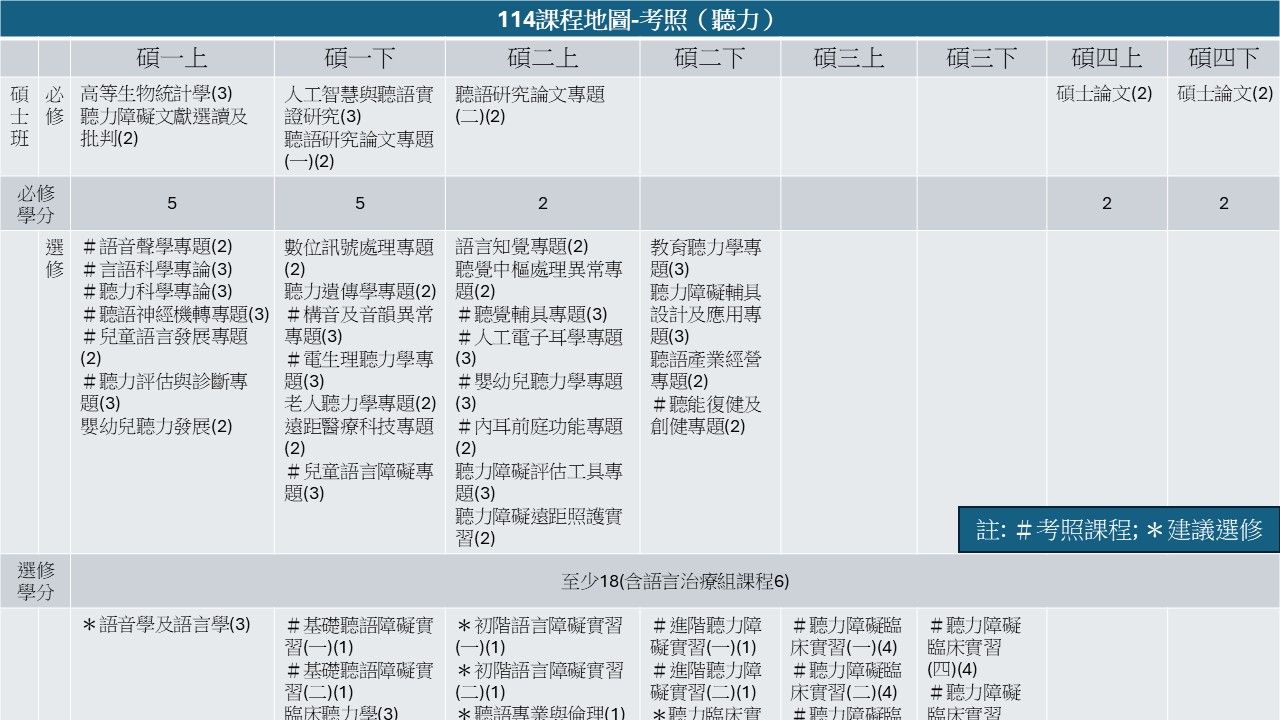Click the elective 聽力障礙評估工具專題(3)
Screen dimensions: 1280x720
[x=539, y=482]
